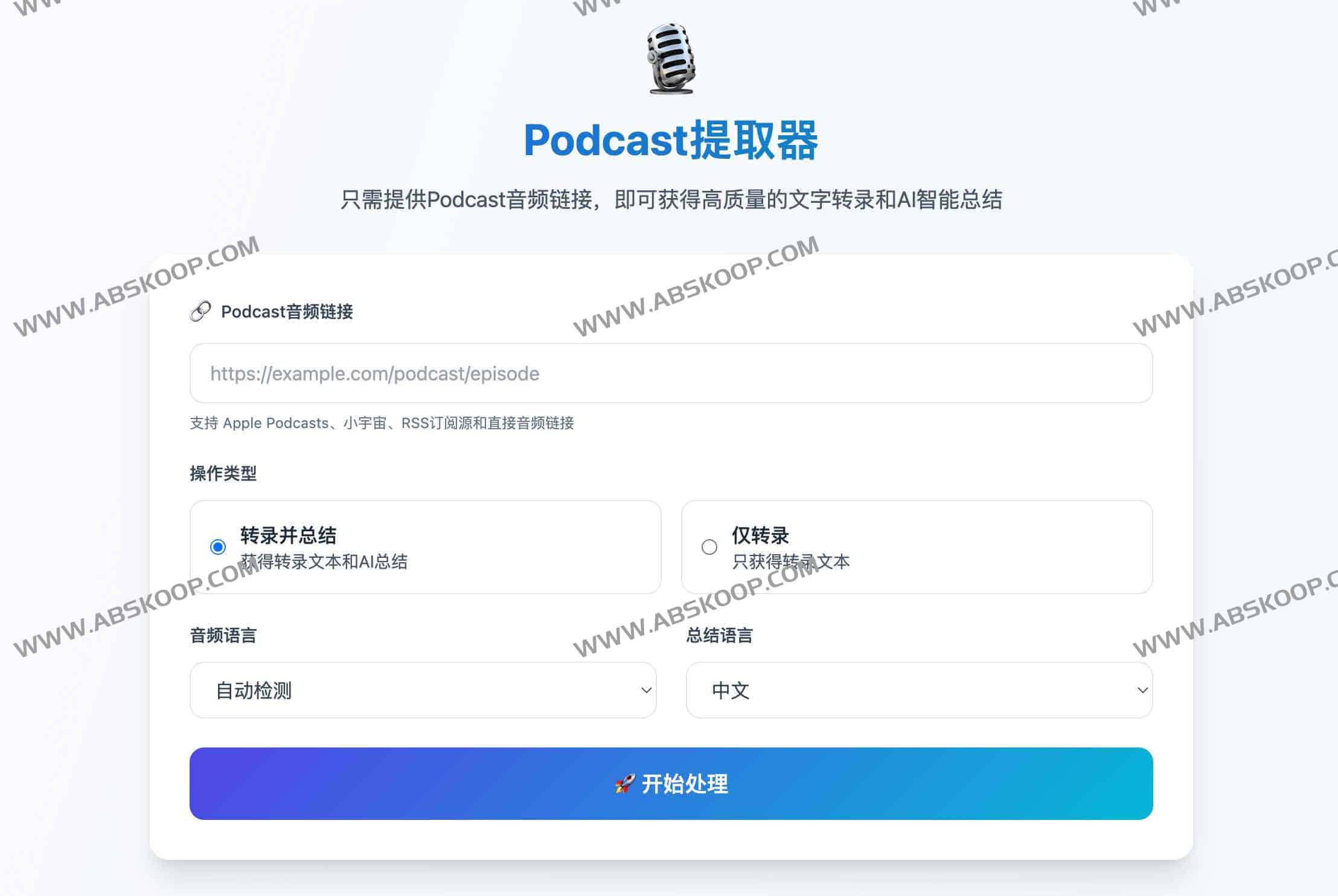Click the subtitle describing AI智能总结
Viewport: 1338px width, 896px height.
coord(670,200)
